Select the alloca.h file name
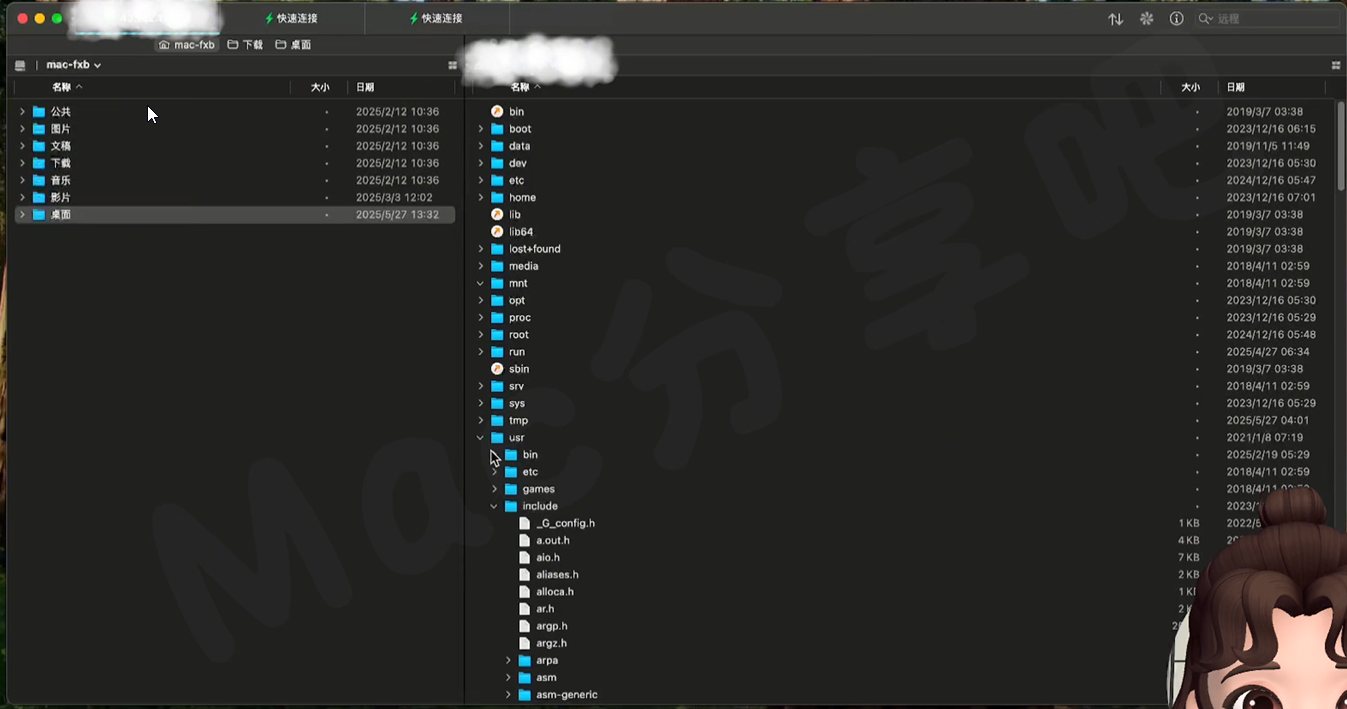Viewport: 1347px width, 709px height. (555, 592)
